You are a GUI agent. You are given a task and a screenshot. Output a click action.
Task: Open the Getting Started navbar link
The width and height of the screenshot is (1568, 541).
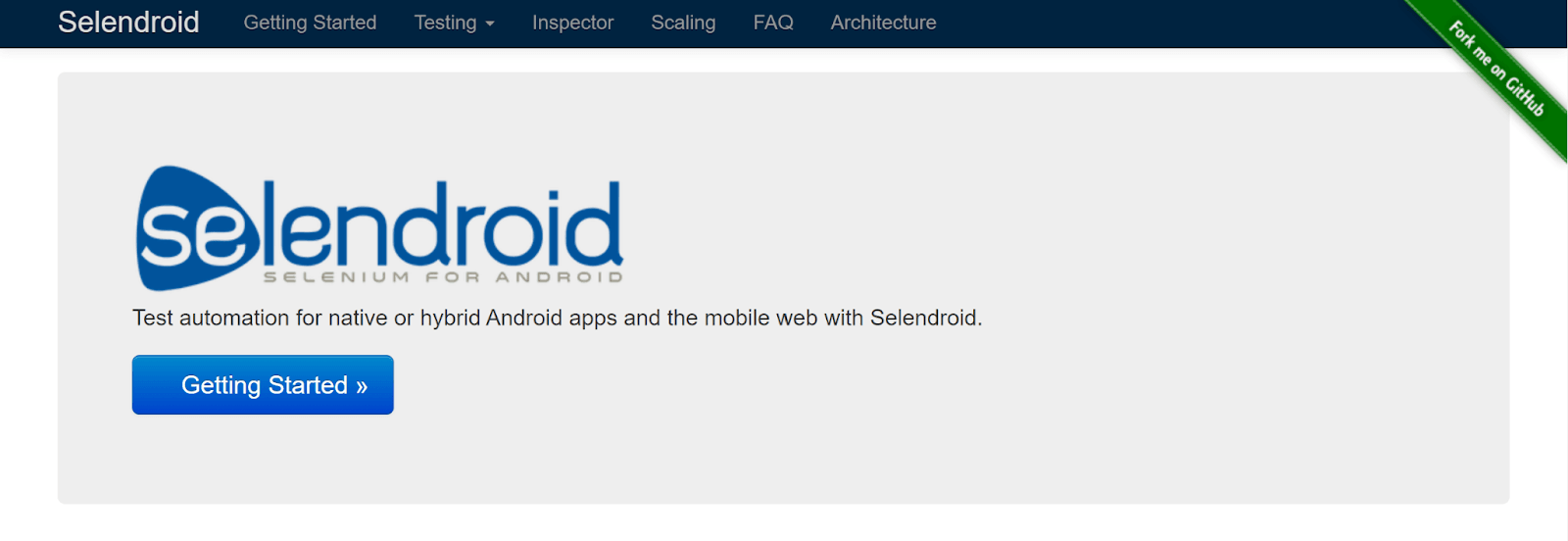pyautogui.click(x=310, y=23)
